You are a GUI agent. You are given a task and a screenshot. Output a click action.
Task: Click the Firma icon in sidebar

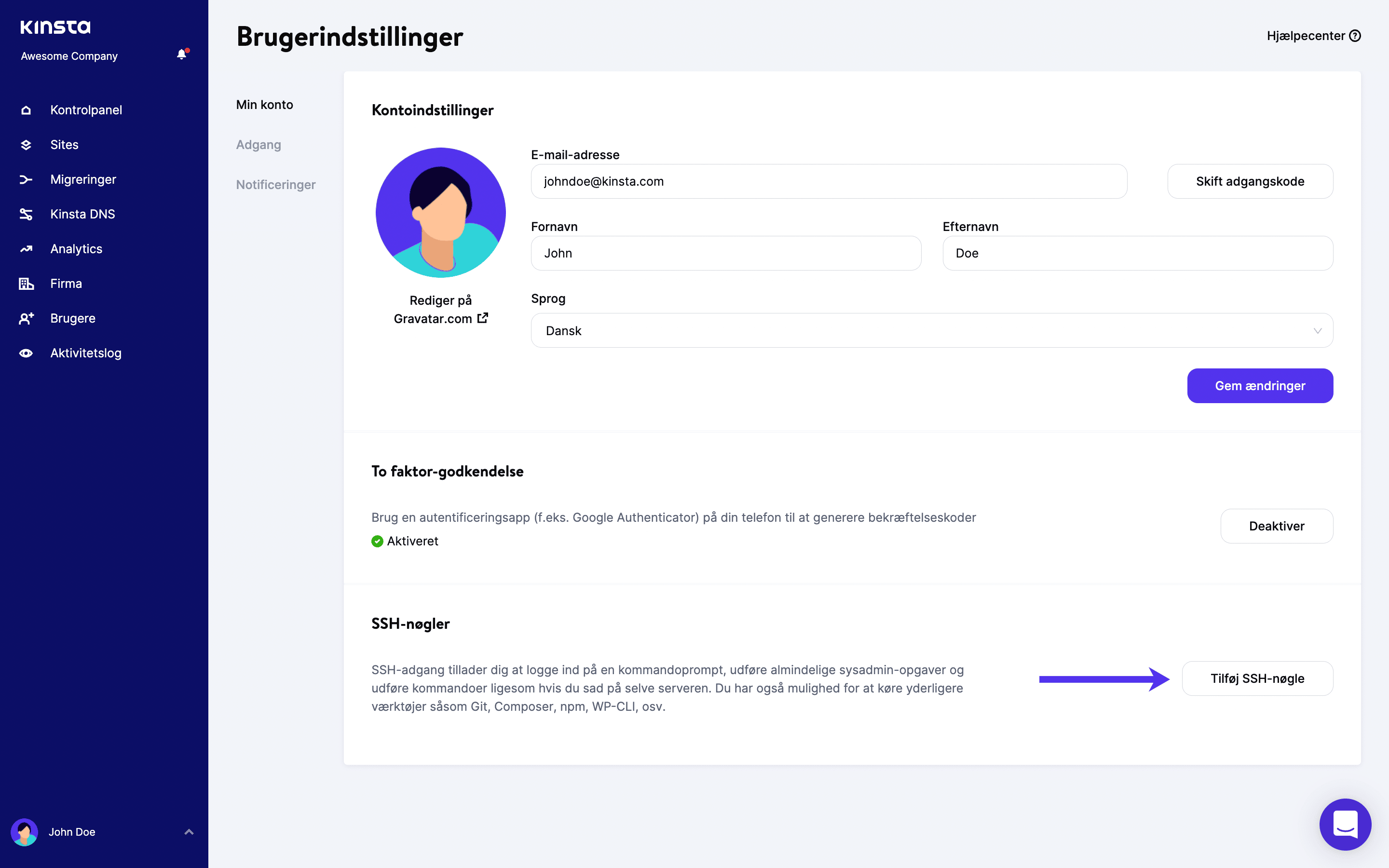(26, 283)
